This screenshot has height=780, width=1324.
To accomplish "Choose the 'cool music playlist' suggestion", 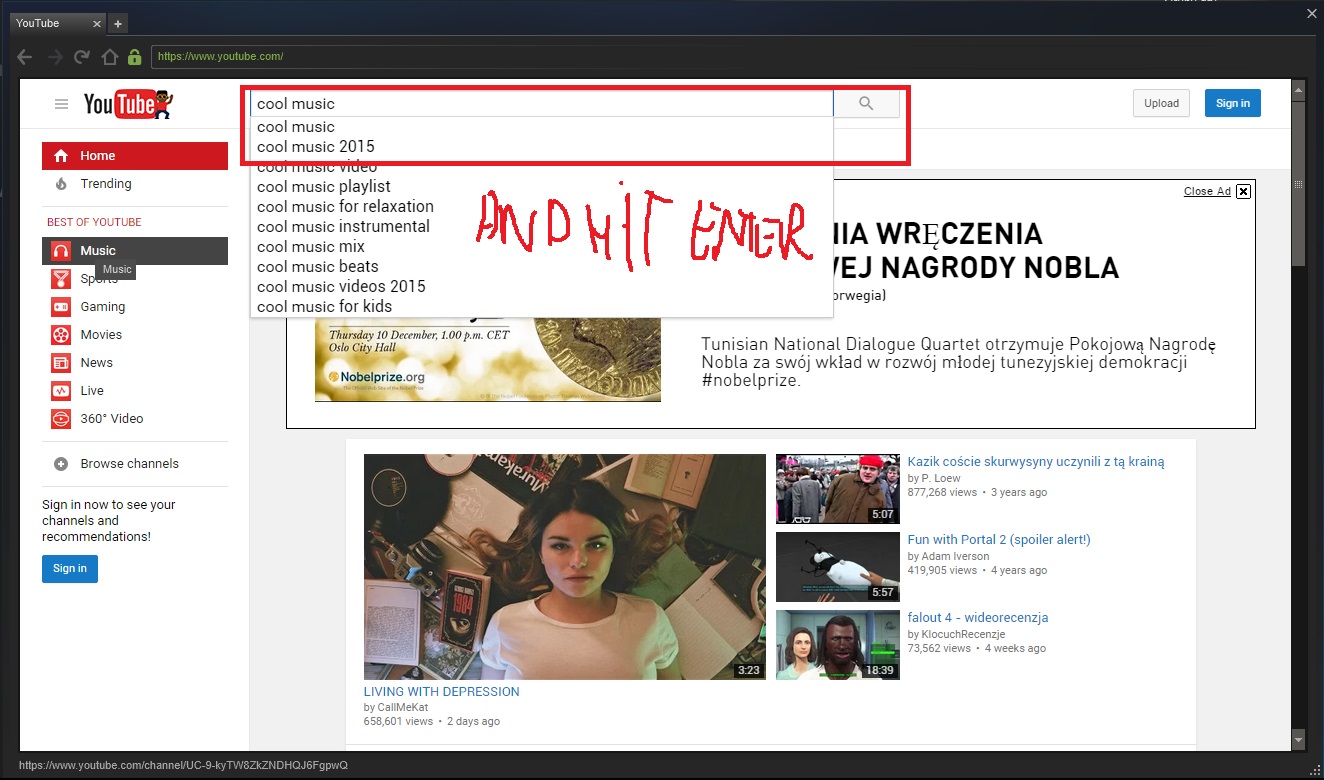I will [x=541, y=187].
